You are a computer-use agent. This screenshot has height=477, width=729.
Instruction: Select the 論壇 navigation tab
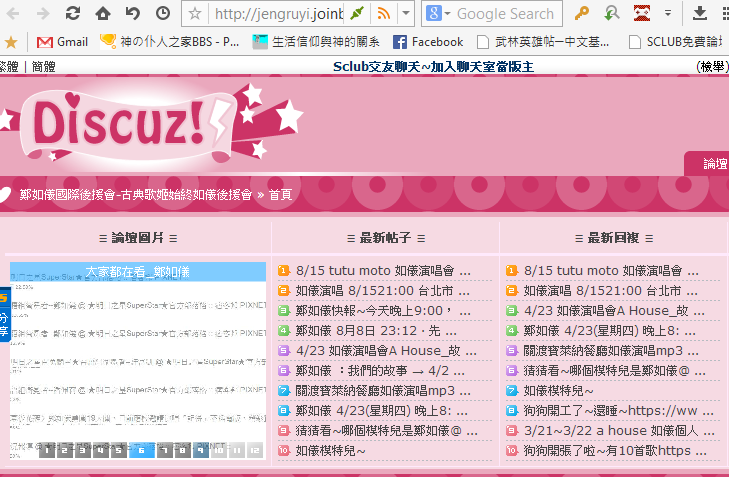click(714, 164)
